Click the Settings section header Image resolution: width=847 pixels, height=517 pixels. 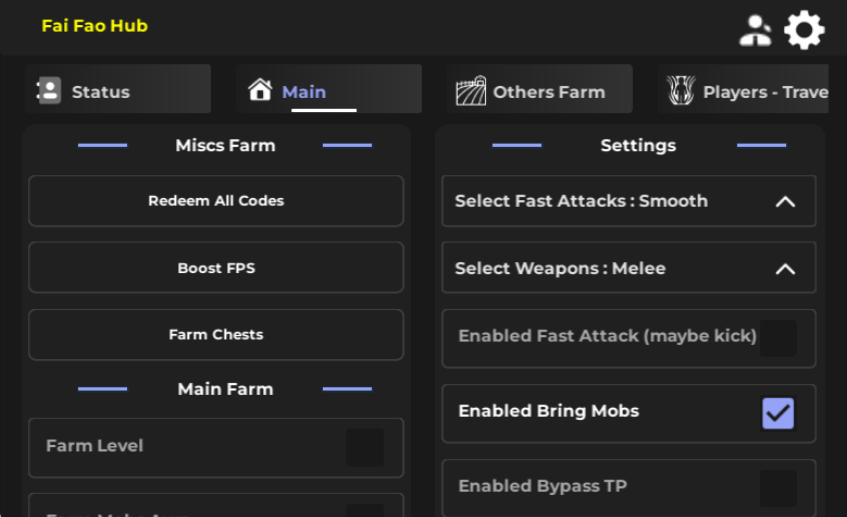(x=638, y=145)
